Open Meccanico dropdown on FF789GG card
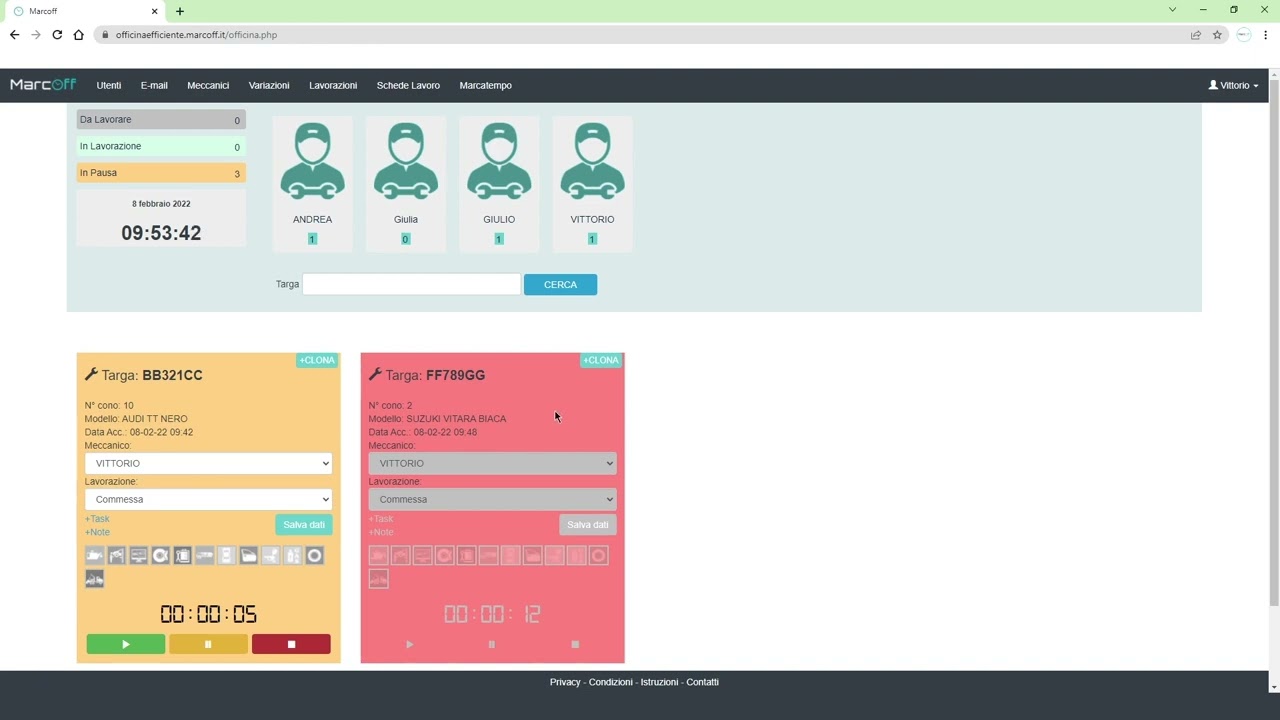This screenshot has width=1280, height=720. click(492, 463)
